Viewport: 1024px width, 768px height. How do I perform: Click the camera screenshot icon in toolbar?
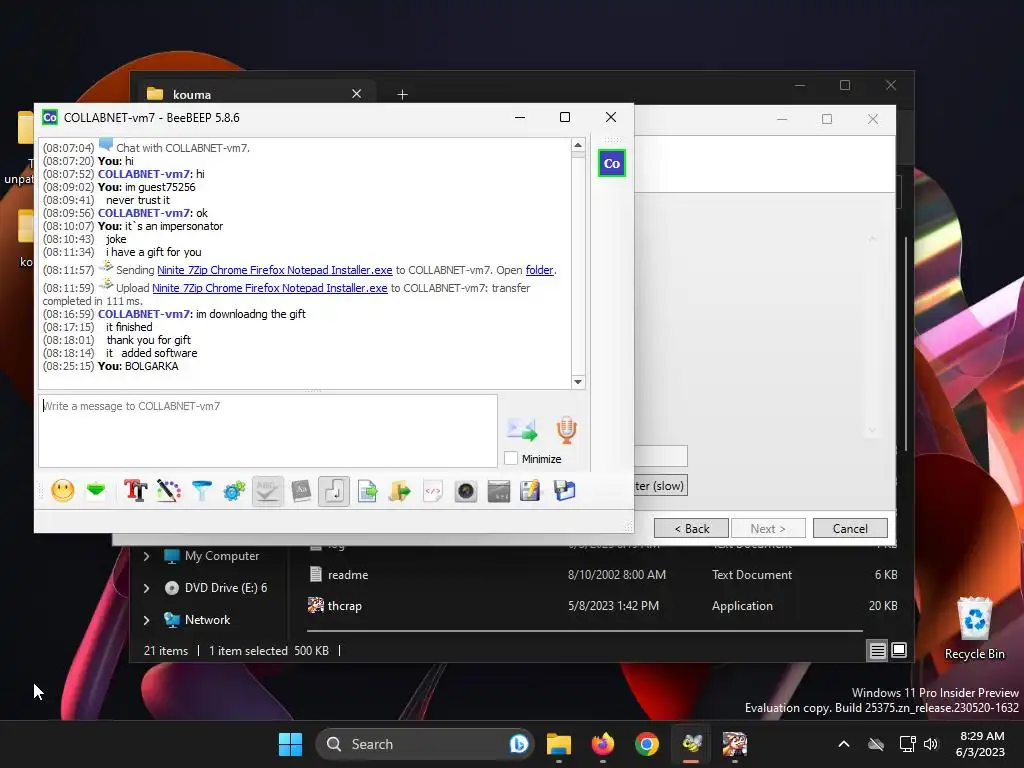tap(466, 490)
